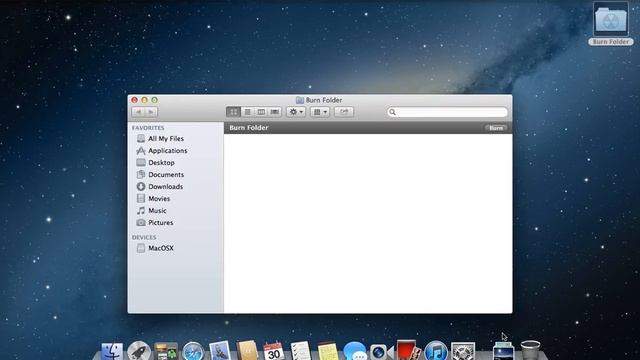This screenshot has width=640, height=360.
Task: Open Reminders from the Dock
Action: (x=301, y=351)
